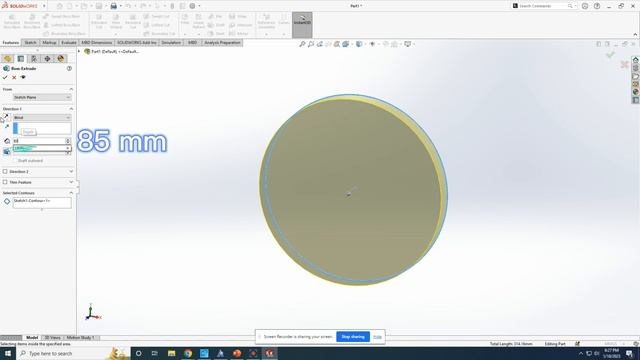
Task: Open ConfigurationManager tab icon
Action: click(34, 59)
